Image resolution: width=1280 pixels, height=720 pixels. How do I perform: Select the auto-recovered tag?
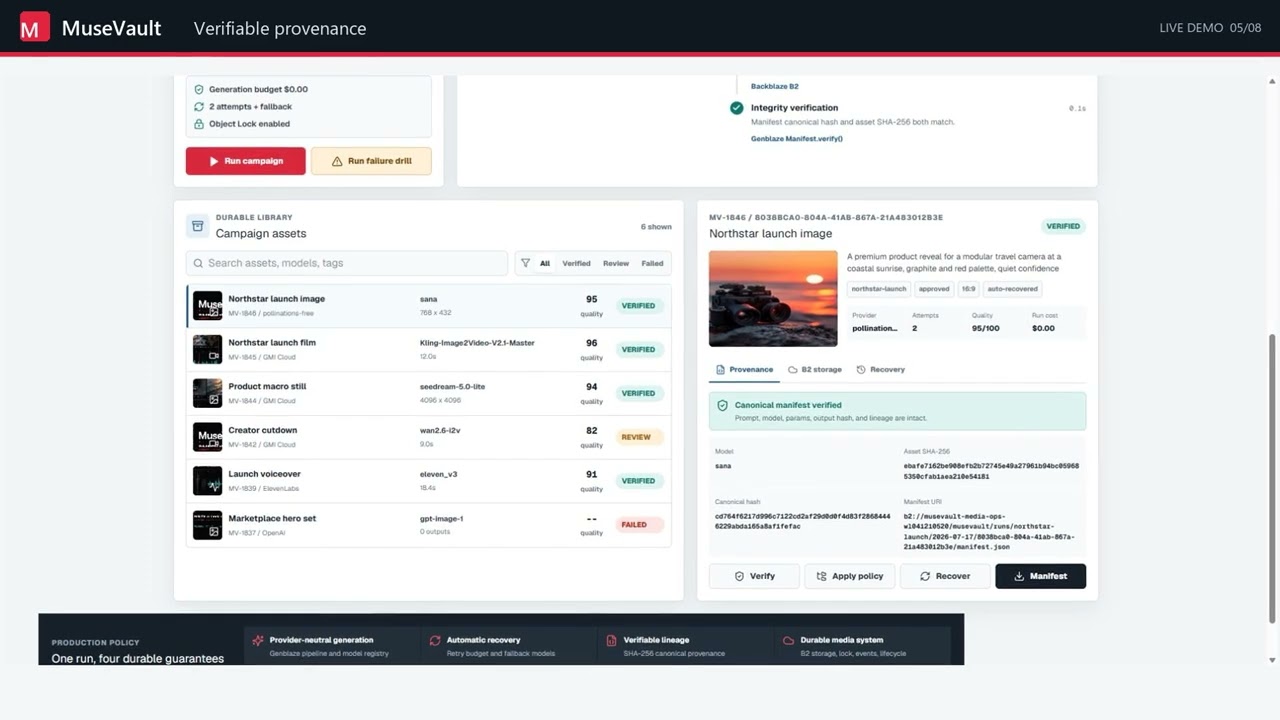click(x=1014, y=289)
